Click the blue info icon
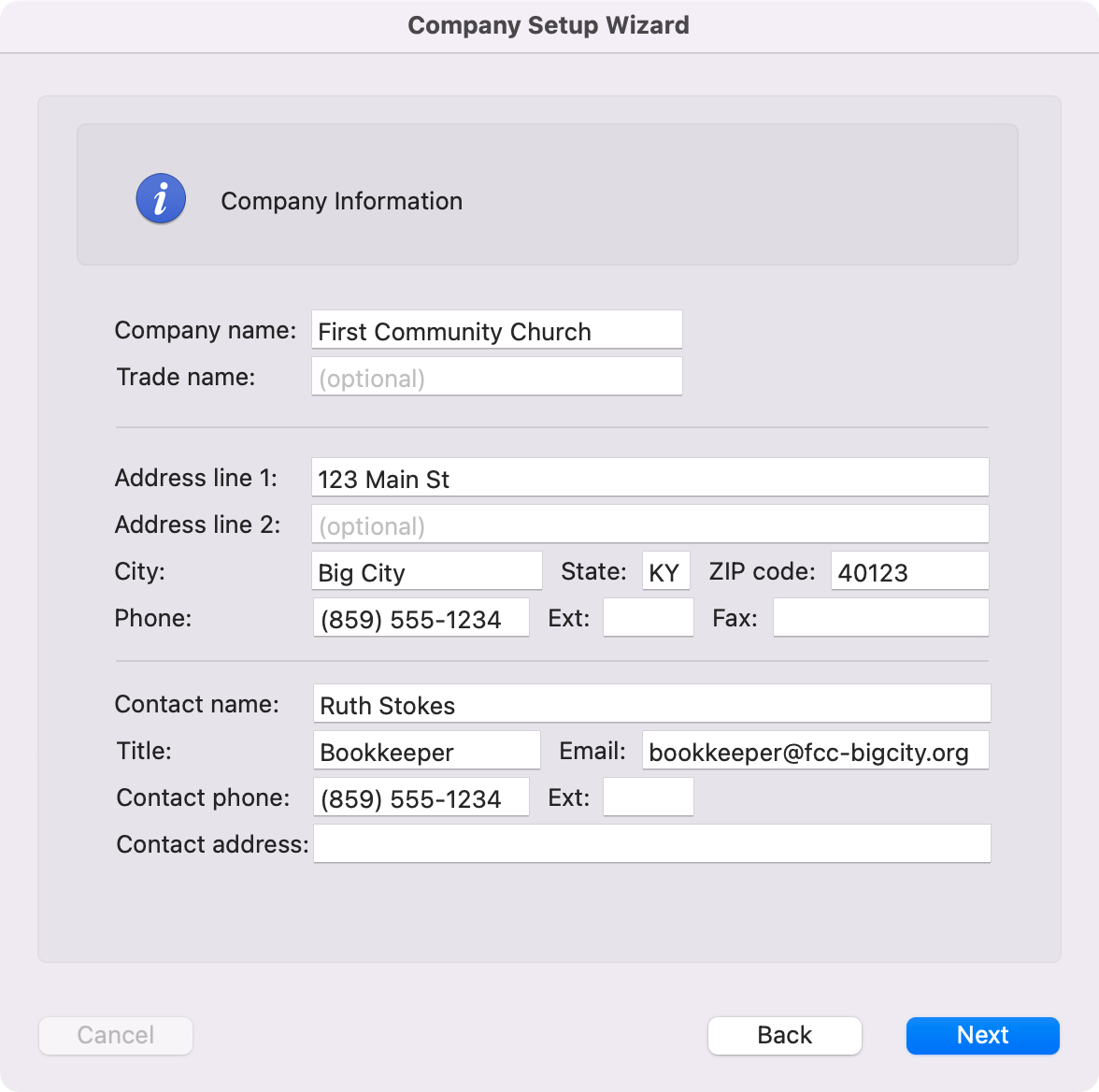The width and height of the screenshot is (1099, 1092). click(161, 199)
